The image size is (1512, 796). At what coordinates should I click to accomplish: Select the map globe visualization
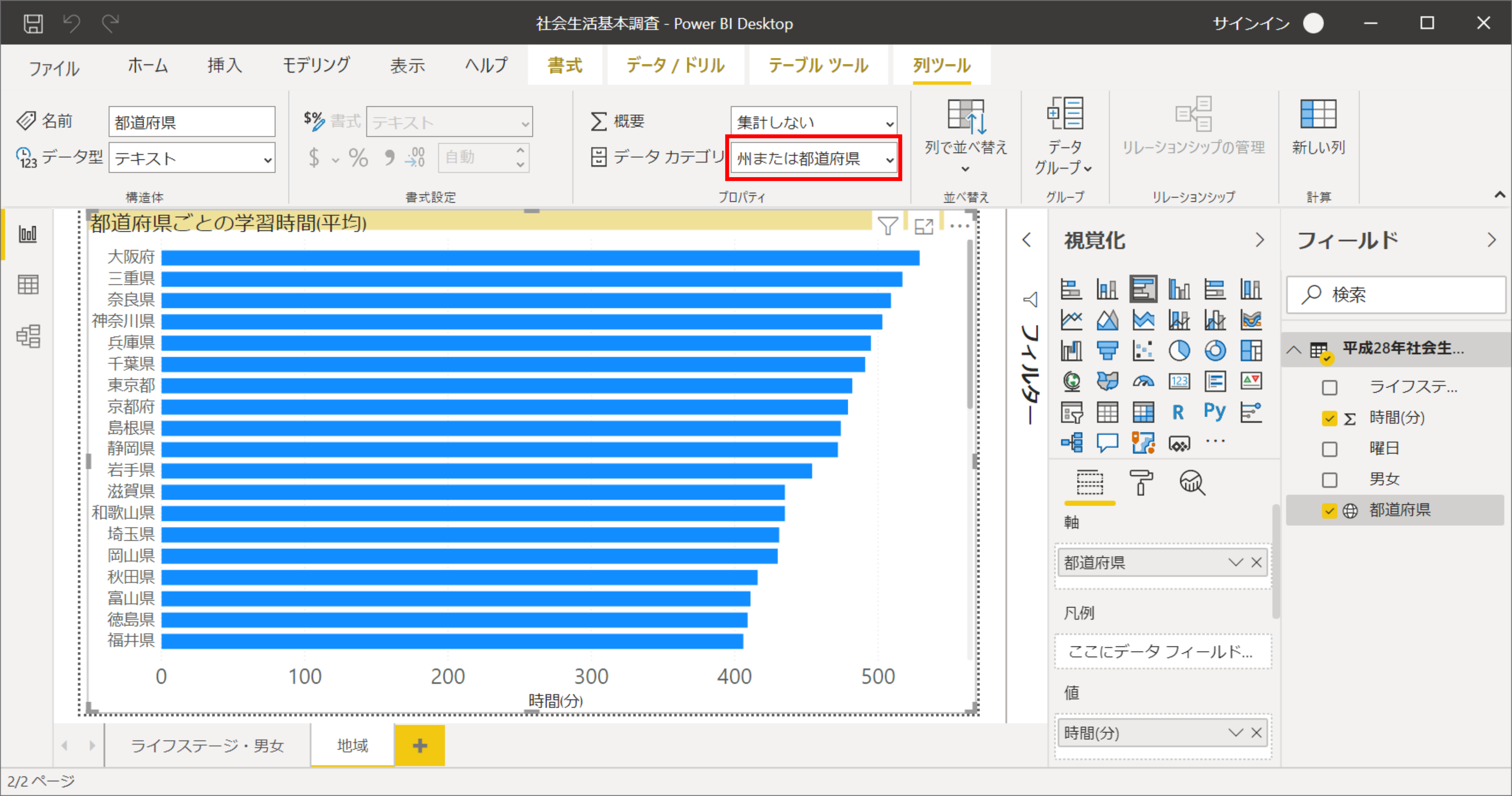(x=1071, y=381)
